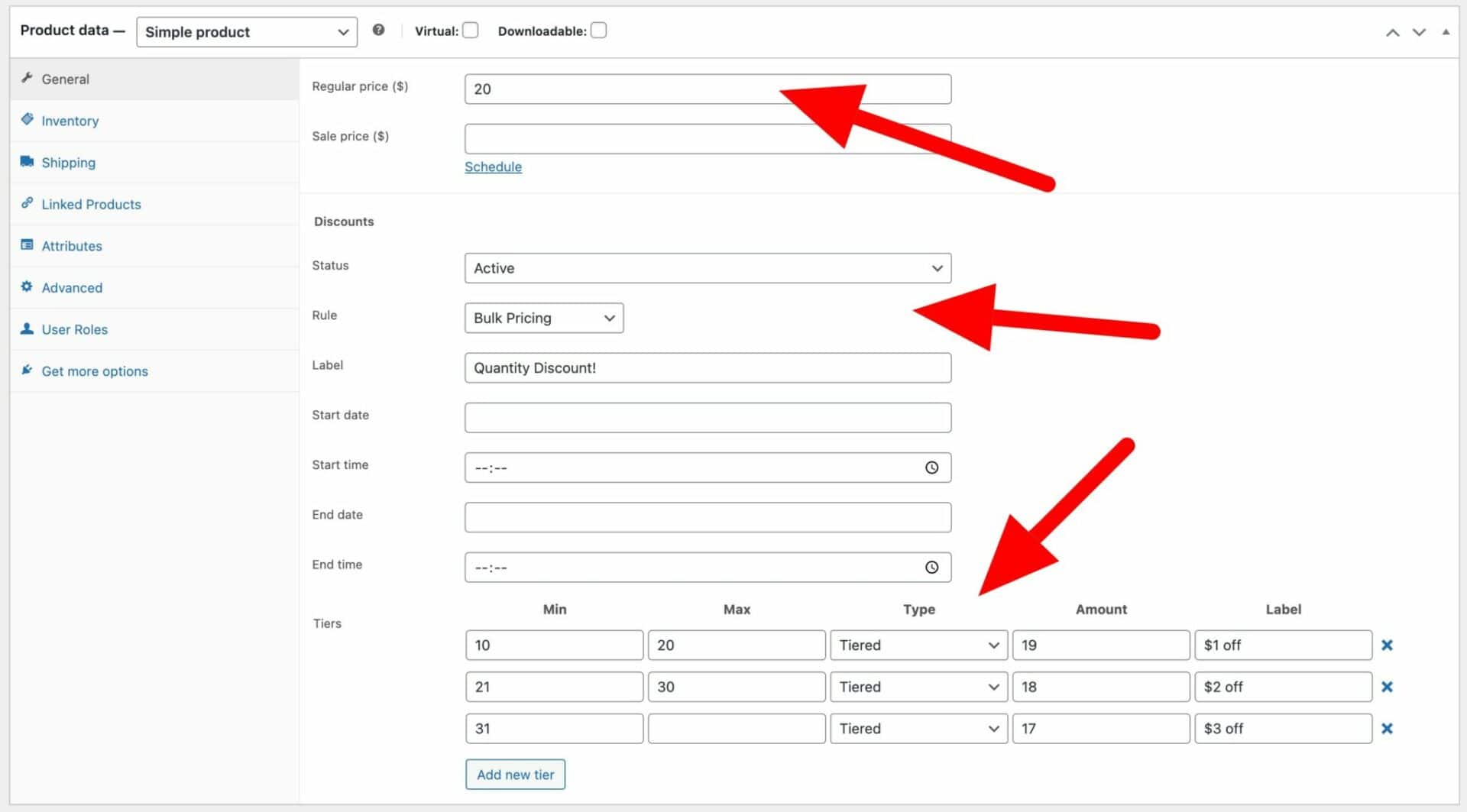The width and height of the screenshot is (1467, 812).
Task: Click the Get more options plugin icon
Action: tap(27, 370)
